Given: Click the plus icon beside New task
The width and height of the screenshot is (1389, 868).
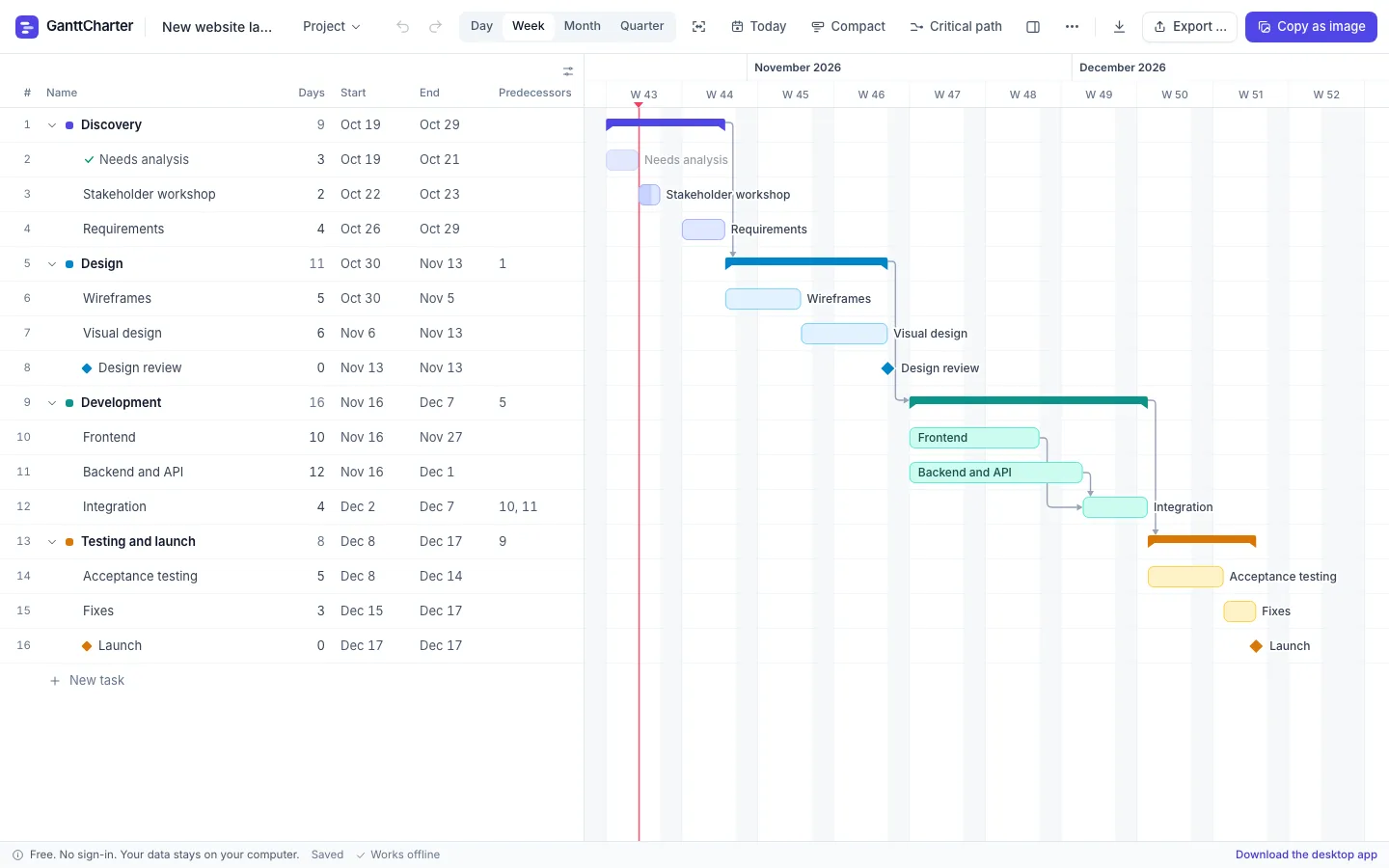Looking at the screenshot, I should (55, 681).
